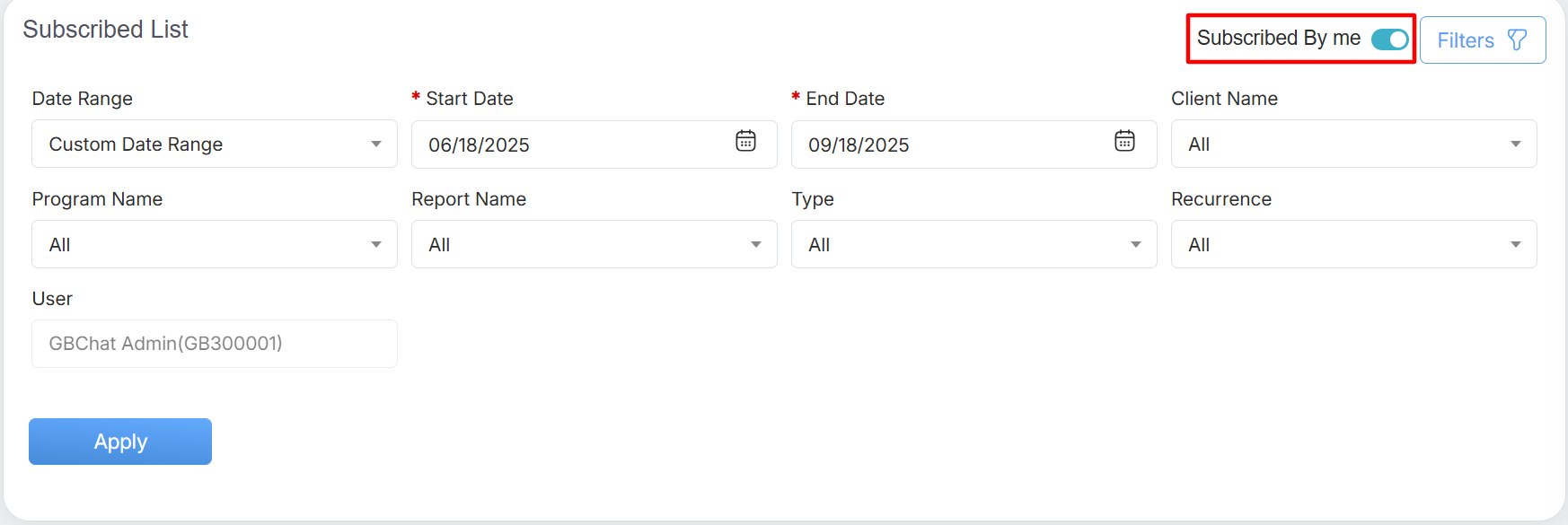
Task: Open the End Date calendar picker icon
Action: click(1124, 141)
